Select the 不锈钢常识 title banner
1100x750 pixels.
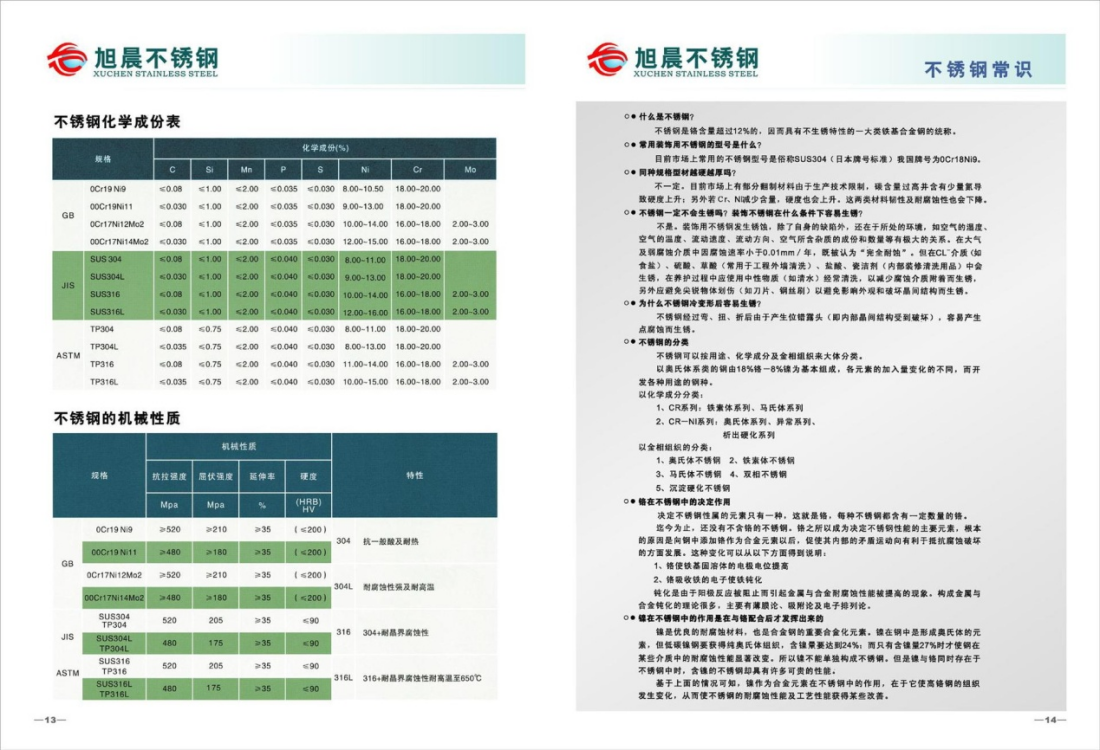[x=977, y=69]
